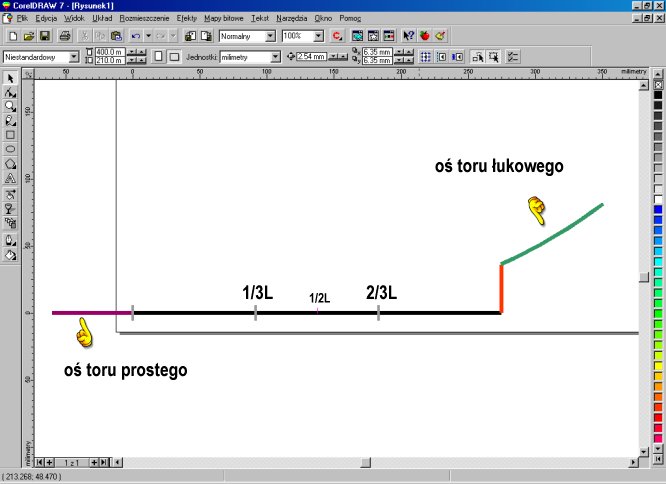Choose the Rectangle tool
Image resolution: width=666 pixels, height=484 pixels.
[x=10, y=134]
